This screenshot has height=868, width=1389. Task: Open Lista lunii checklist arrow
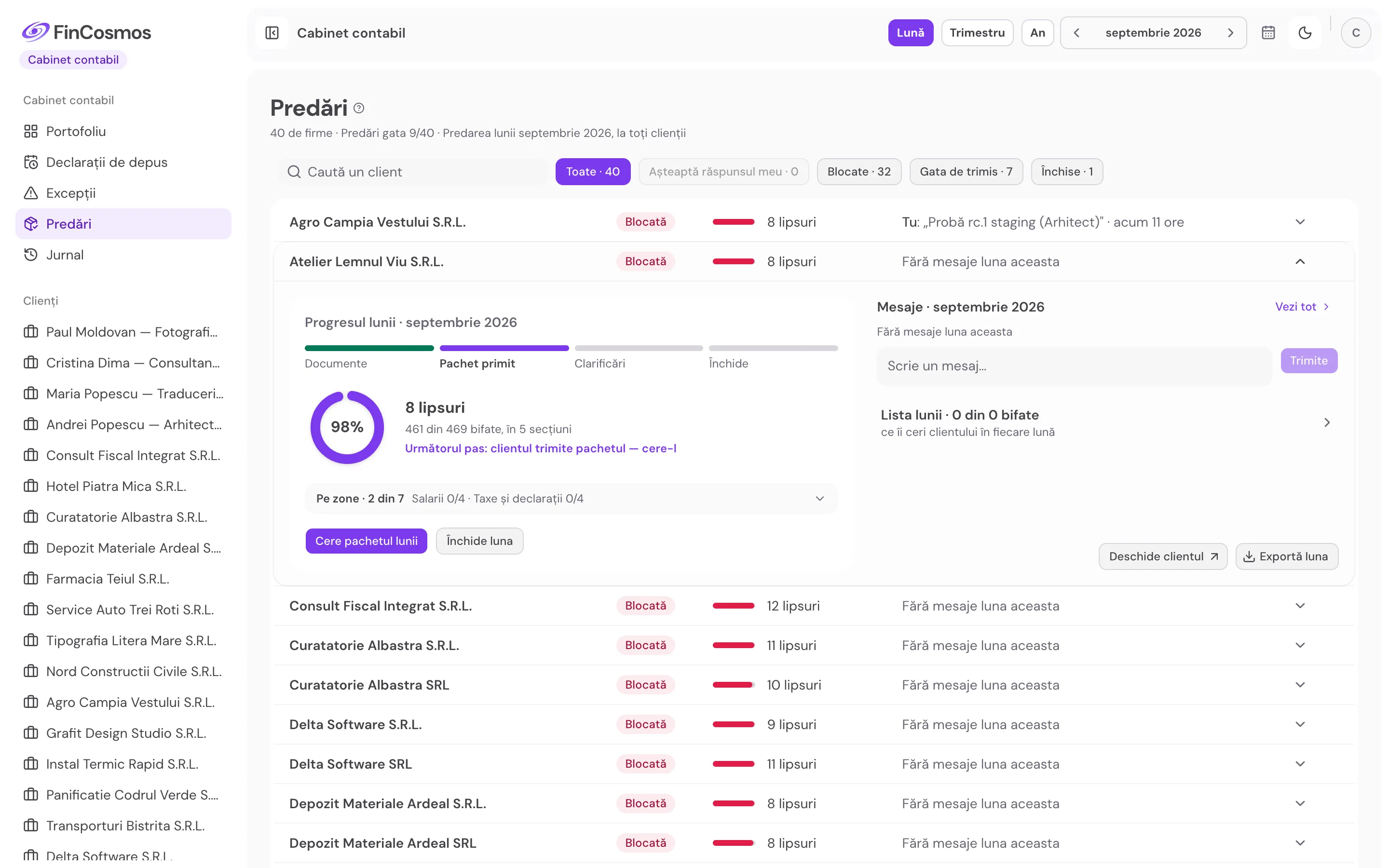pos(1326,422)
